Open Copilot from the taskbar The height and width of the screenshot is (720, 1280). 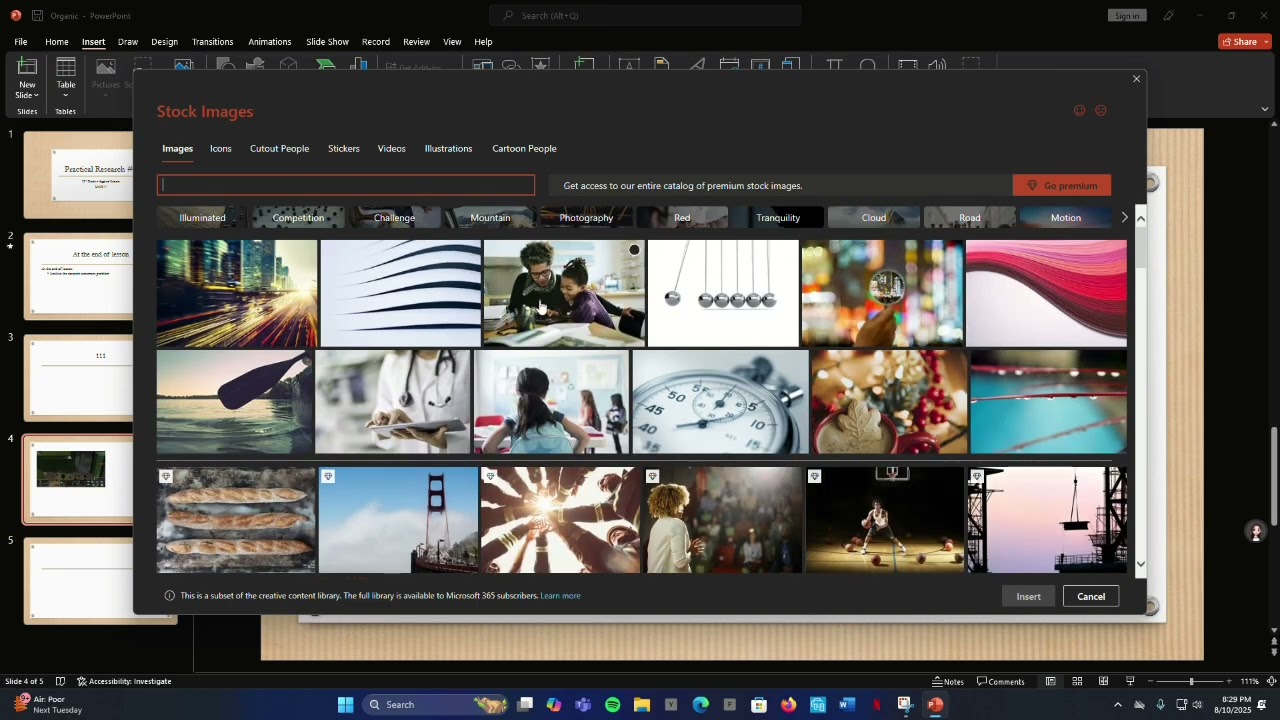point(554,705)
